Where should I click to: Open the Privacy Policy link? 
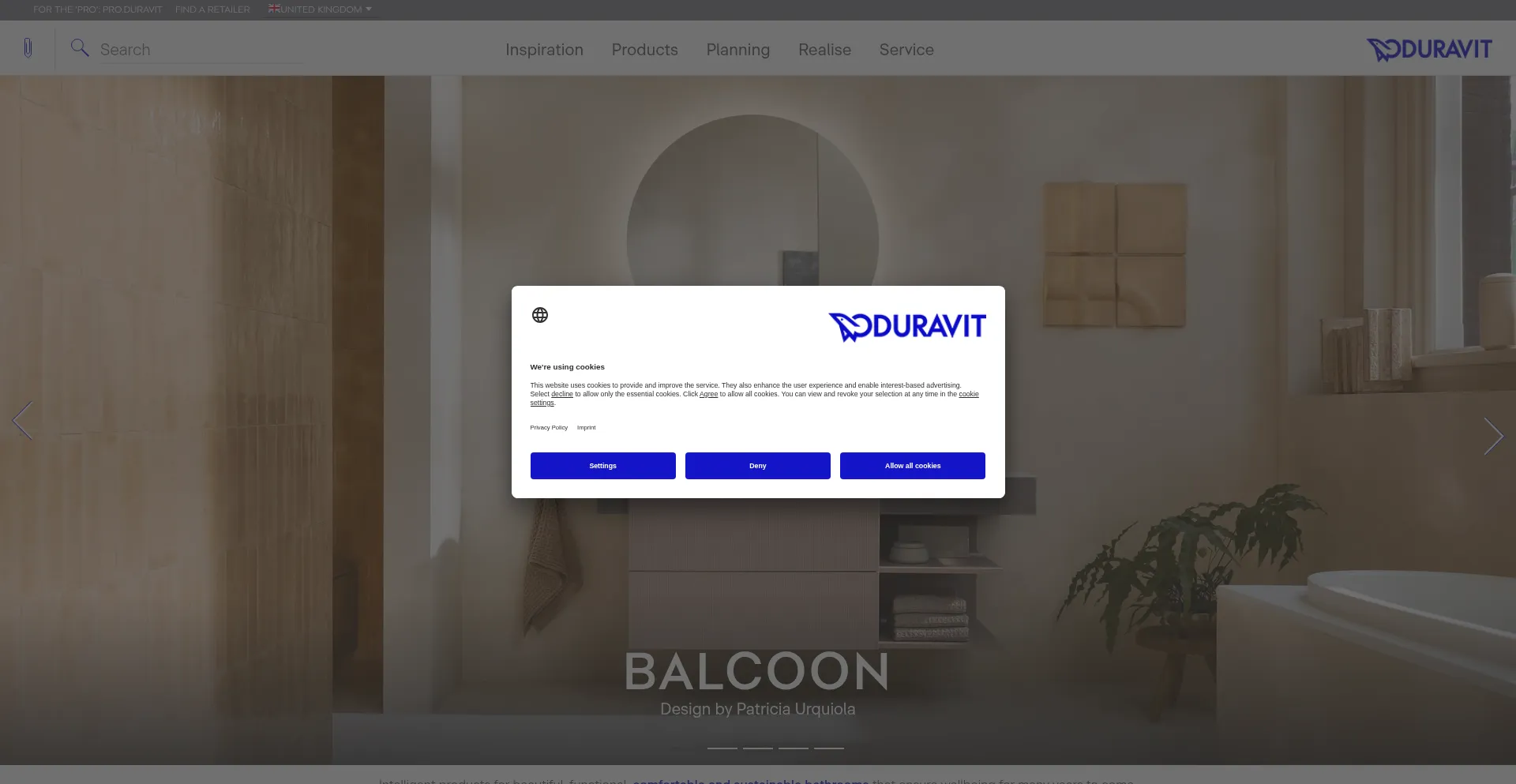point(549,427)
